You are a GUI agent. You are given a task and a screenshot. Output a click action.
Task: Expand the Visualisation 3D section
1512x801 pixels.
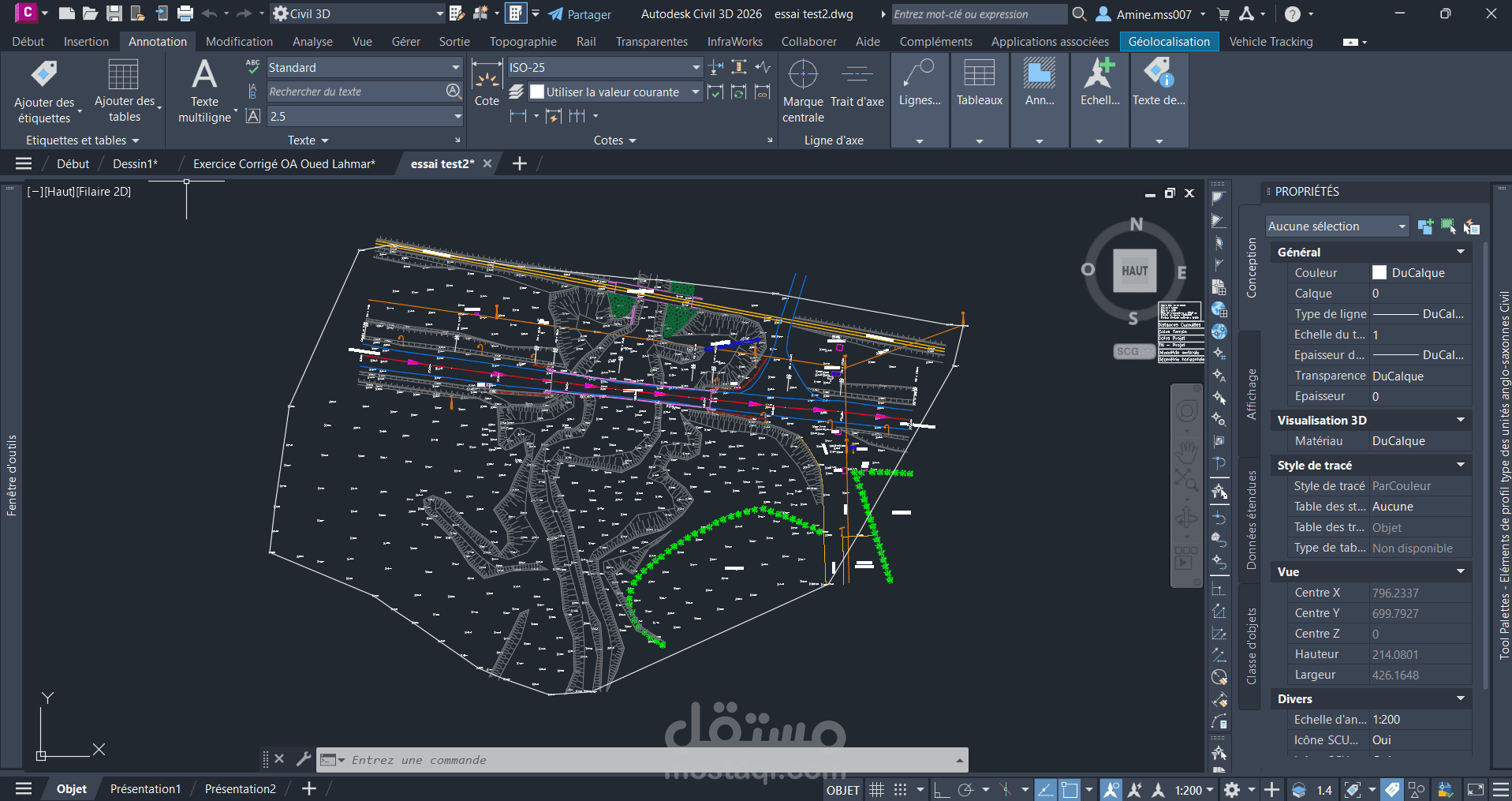(x=1461, y=420)
